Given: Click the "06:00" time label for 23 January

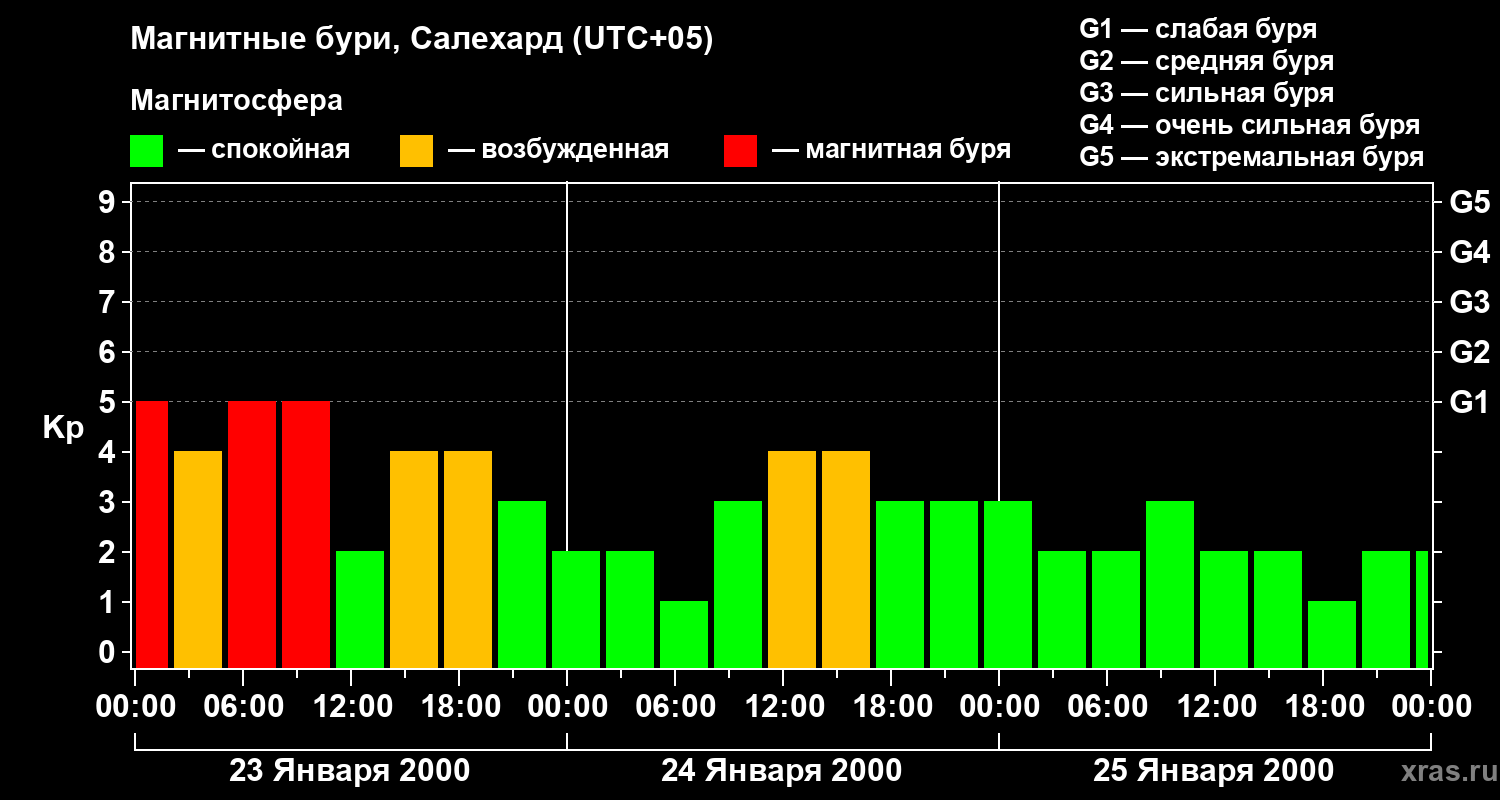Looking at the screenshot, I should pos(243,707).
